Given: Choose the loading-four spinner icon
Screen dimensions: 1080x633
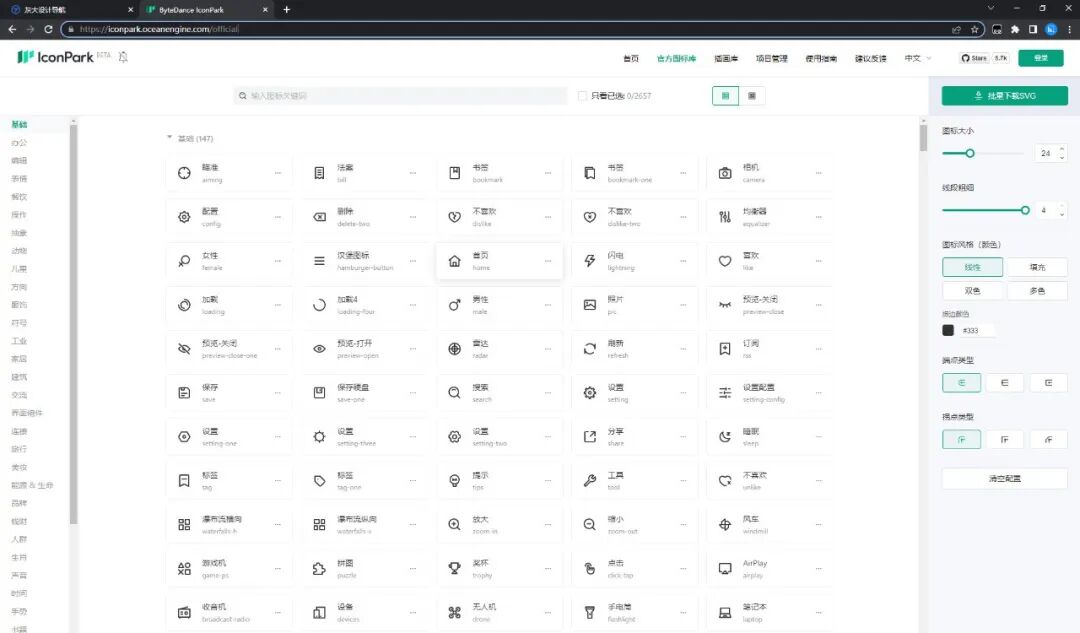Looking at the screenshot, I should 320,305.
